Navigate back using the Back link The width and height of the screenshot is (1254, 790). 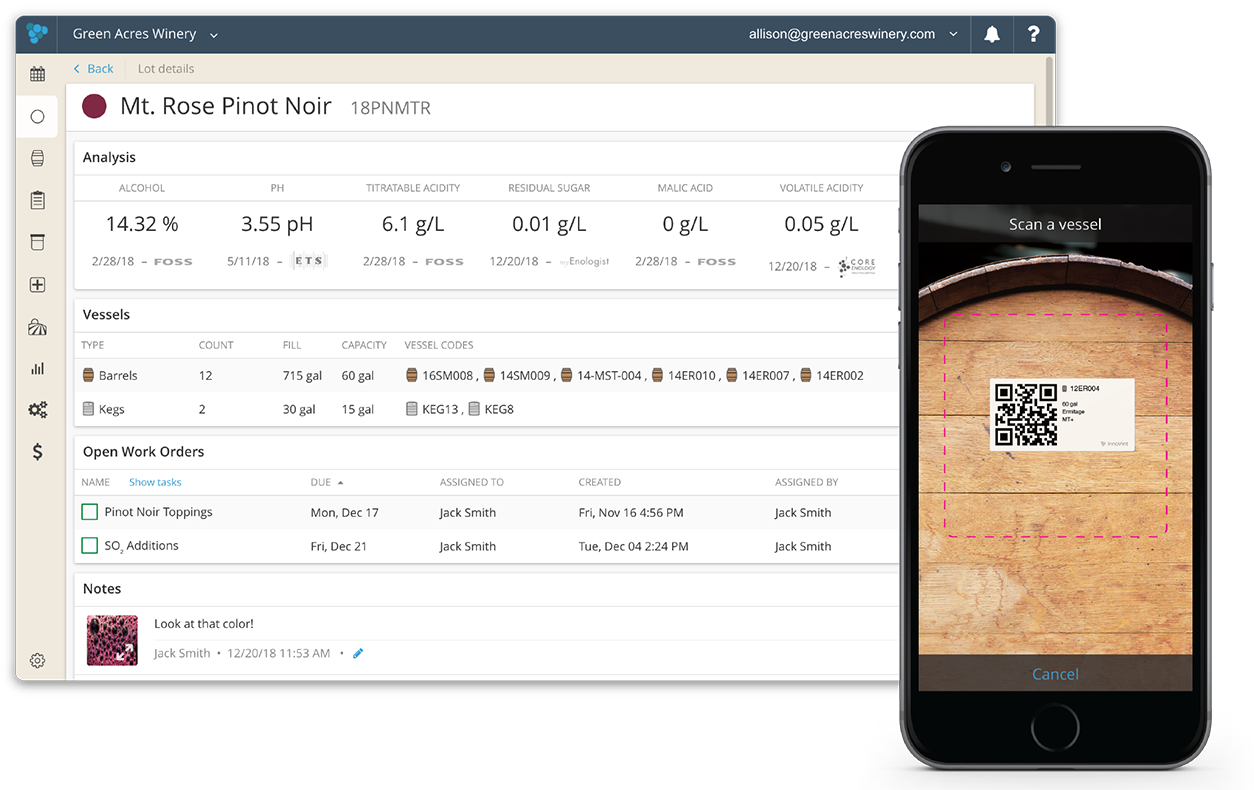click(93, 68)
